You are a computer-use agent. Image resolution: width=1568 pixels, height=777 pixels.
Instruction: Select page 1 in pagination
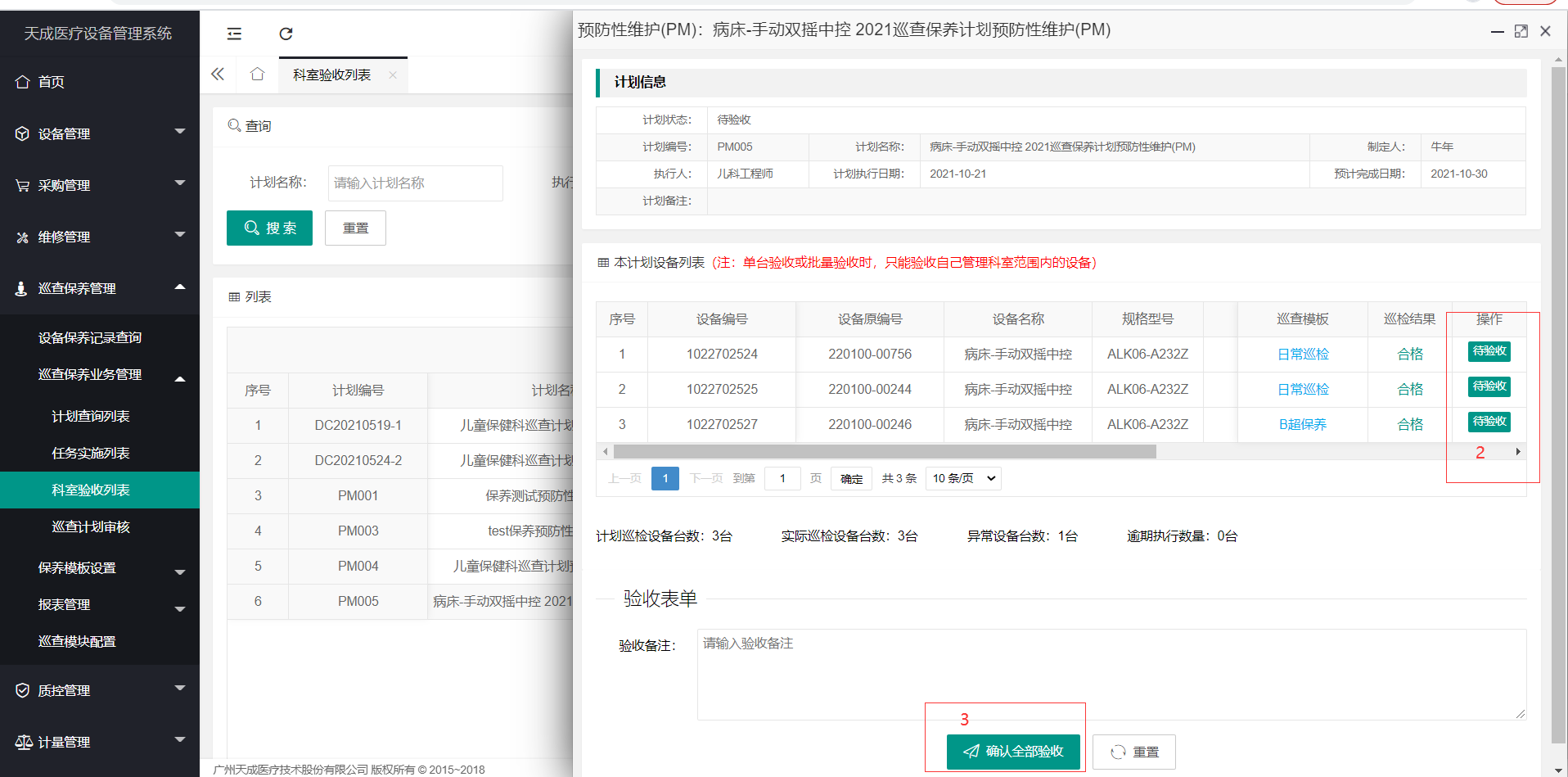(x=665, y=478)
